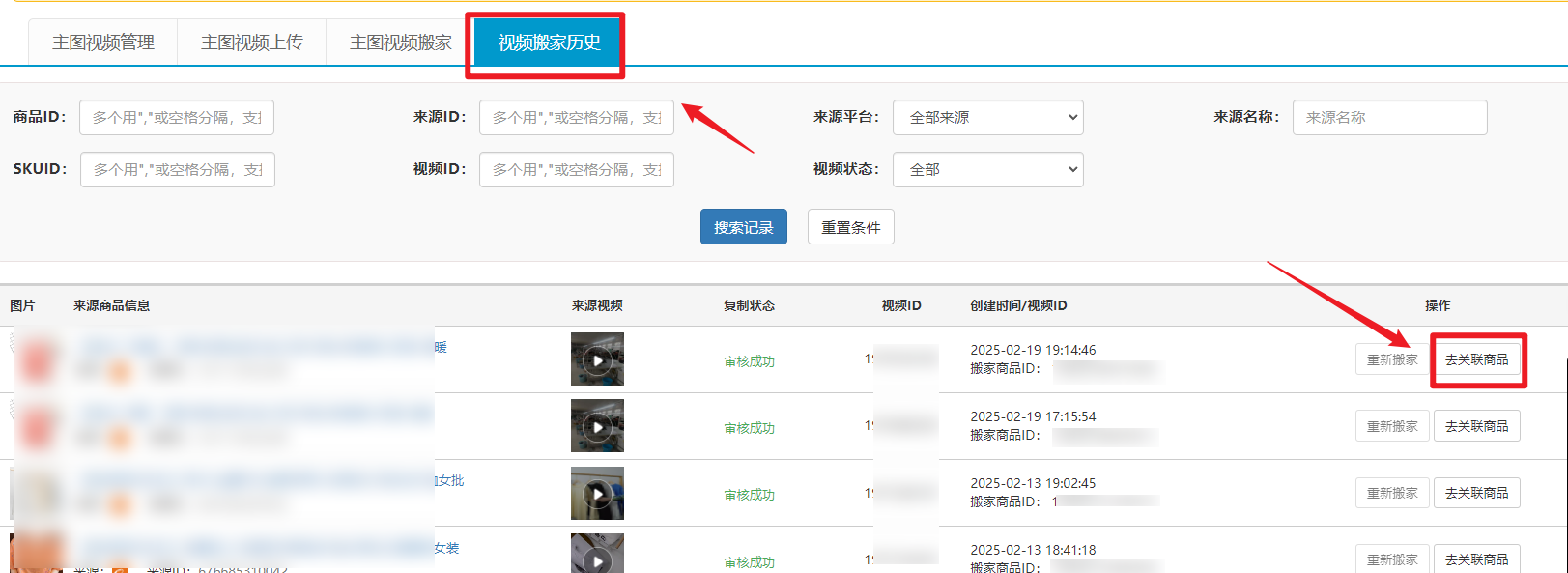Viewport: 1568px width, 573px height.
Task: Select the 视频搬家历史 tab
Action: (549, 43)
